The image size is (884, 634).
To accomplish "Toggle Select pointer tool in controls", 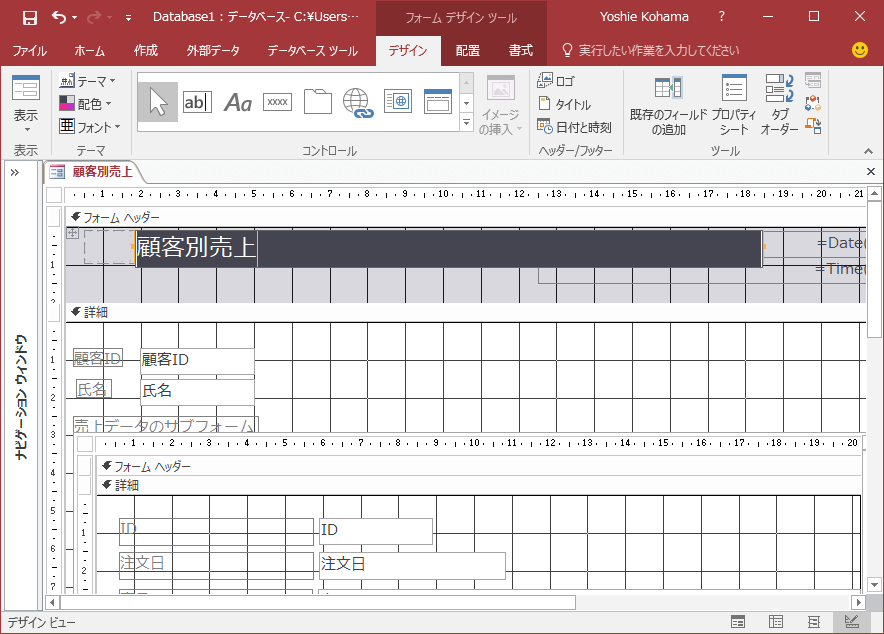I will [158, 101].
